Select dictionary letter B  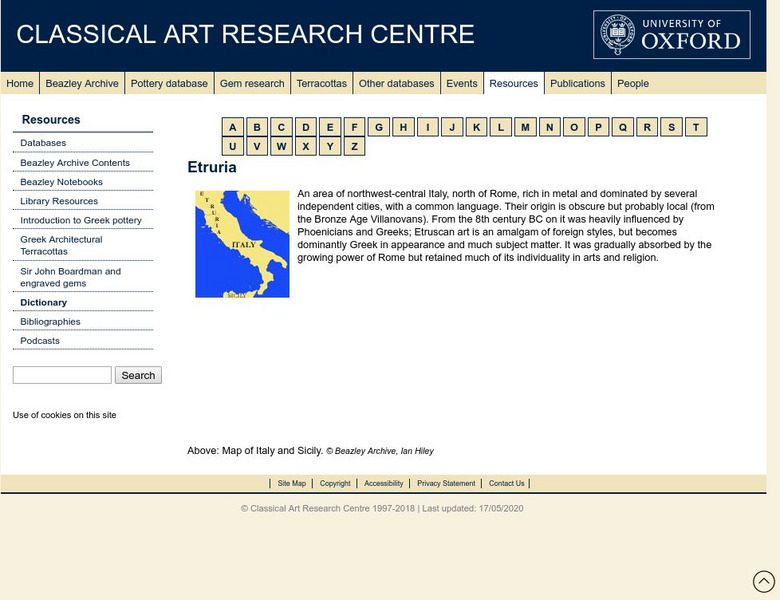[257, 127]
